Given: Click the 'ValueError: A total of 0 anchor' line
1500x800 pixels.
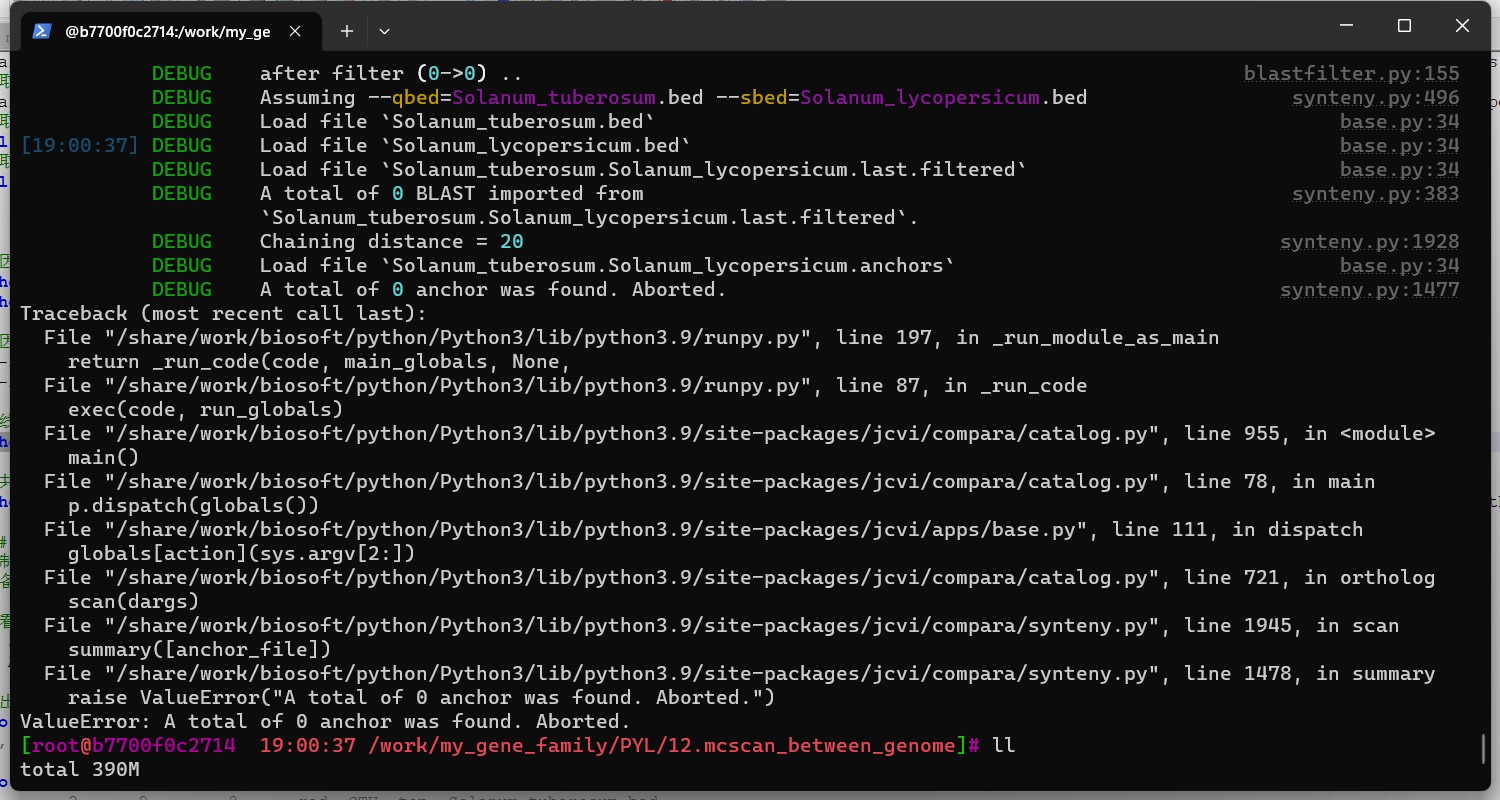Looking at the screenshot, I should (325, 721).
